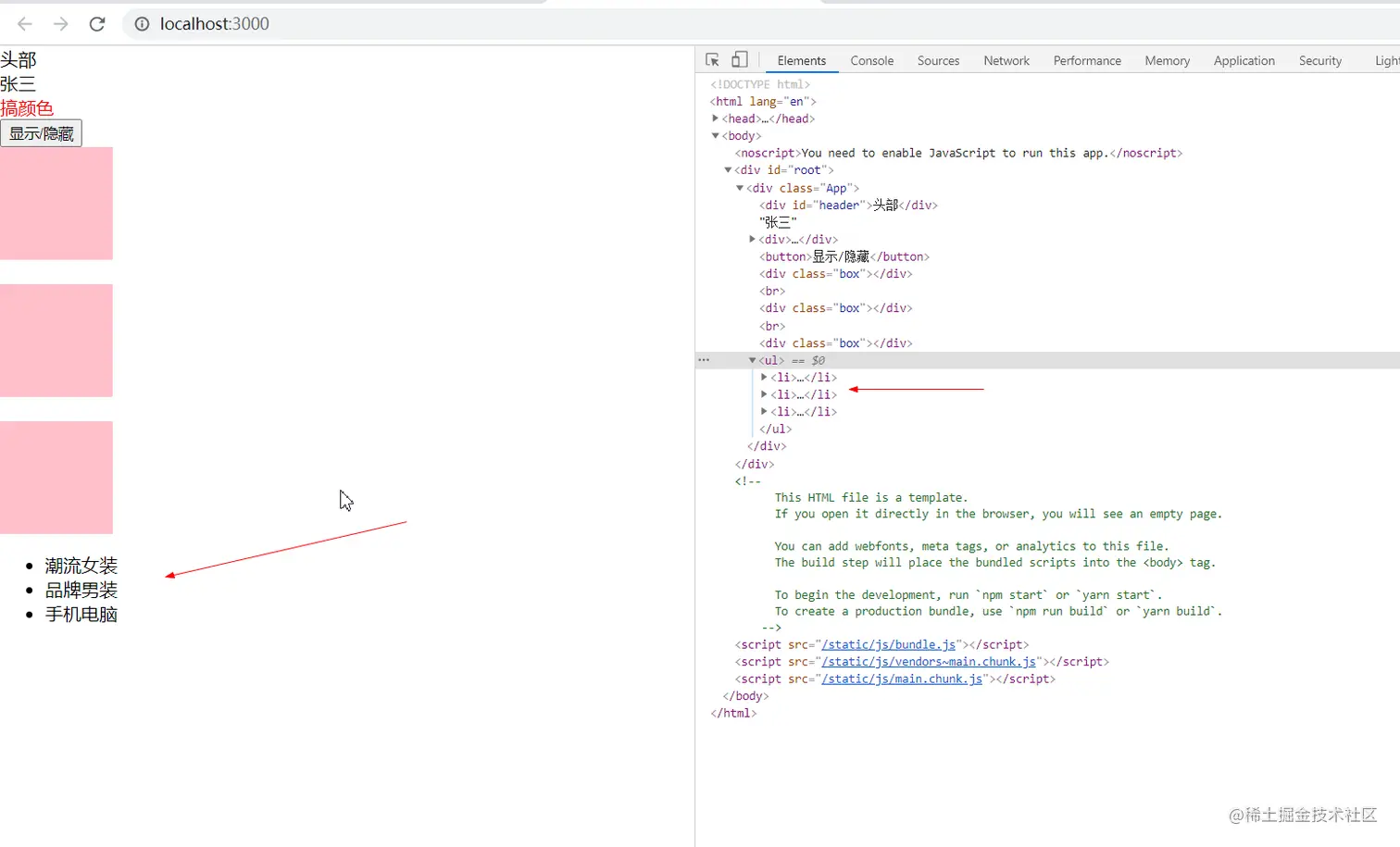
Task: Open the Security tab
Action: (x=1319, y=60)
